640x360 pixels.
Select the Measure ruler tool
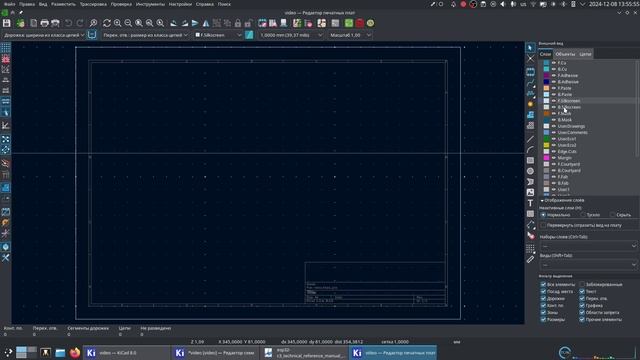click(x=530, y=259)
